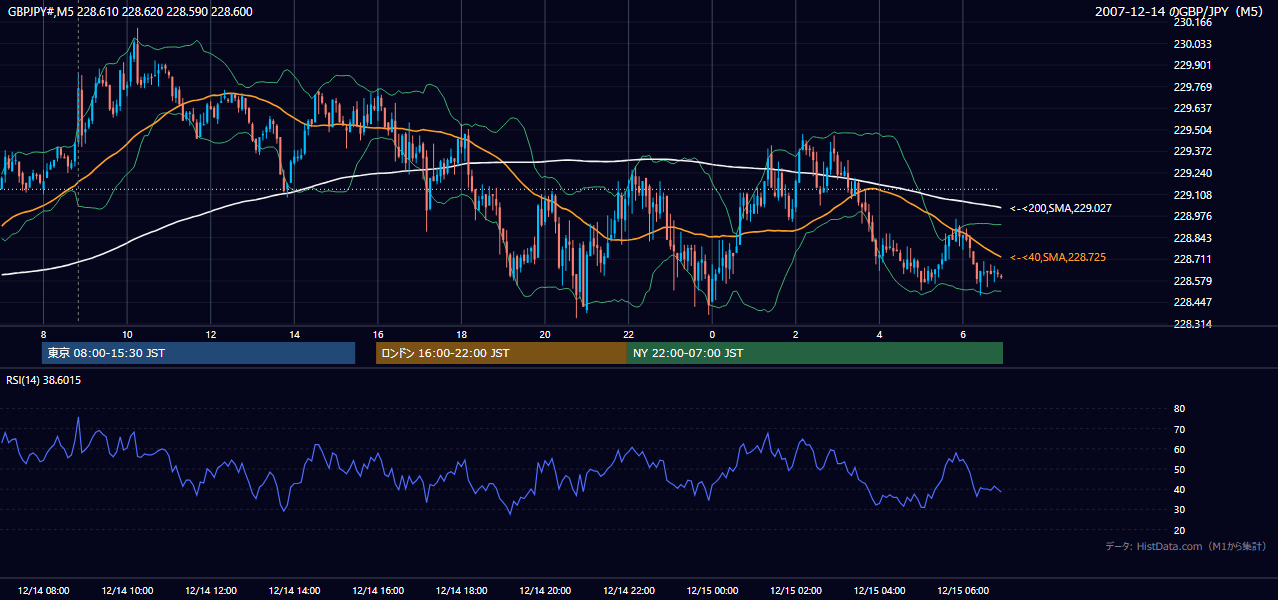Click price level 229.769 on the axis
This screenshot has width=1278, height=600.
(x=1192, y=87)
